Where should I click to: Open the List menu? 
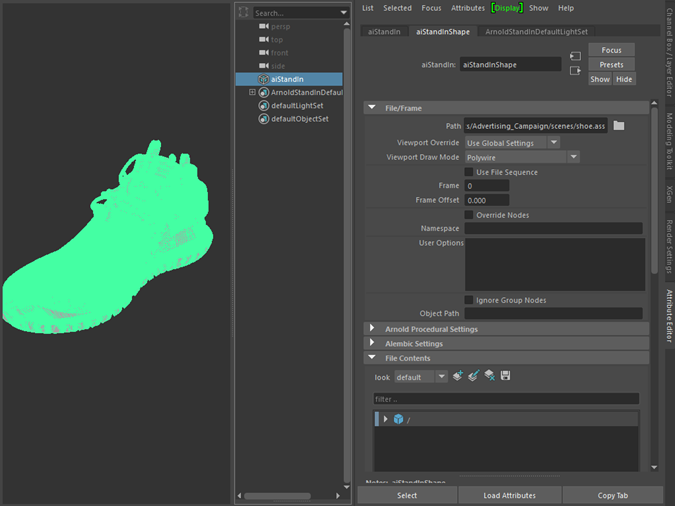coord(368,8)
